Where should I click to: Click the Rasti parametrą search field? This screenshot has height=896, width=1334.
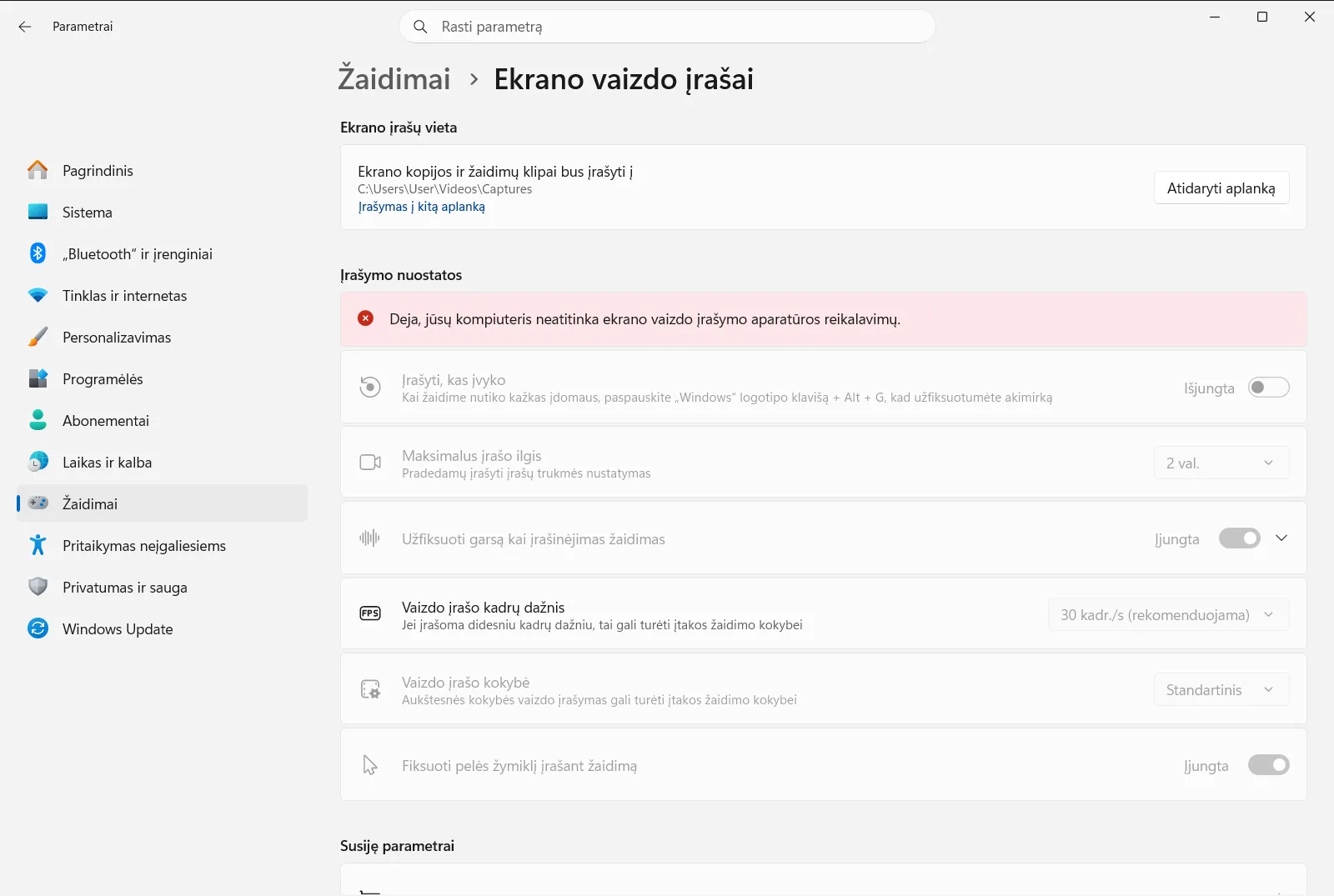[667, 27]
